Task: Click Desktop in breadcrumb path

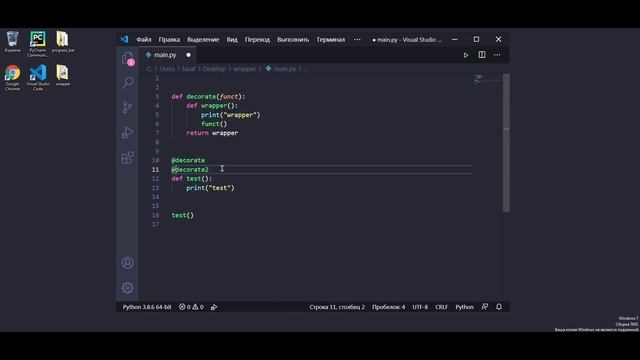Action: pyautogui.click(x=214, y=69)
